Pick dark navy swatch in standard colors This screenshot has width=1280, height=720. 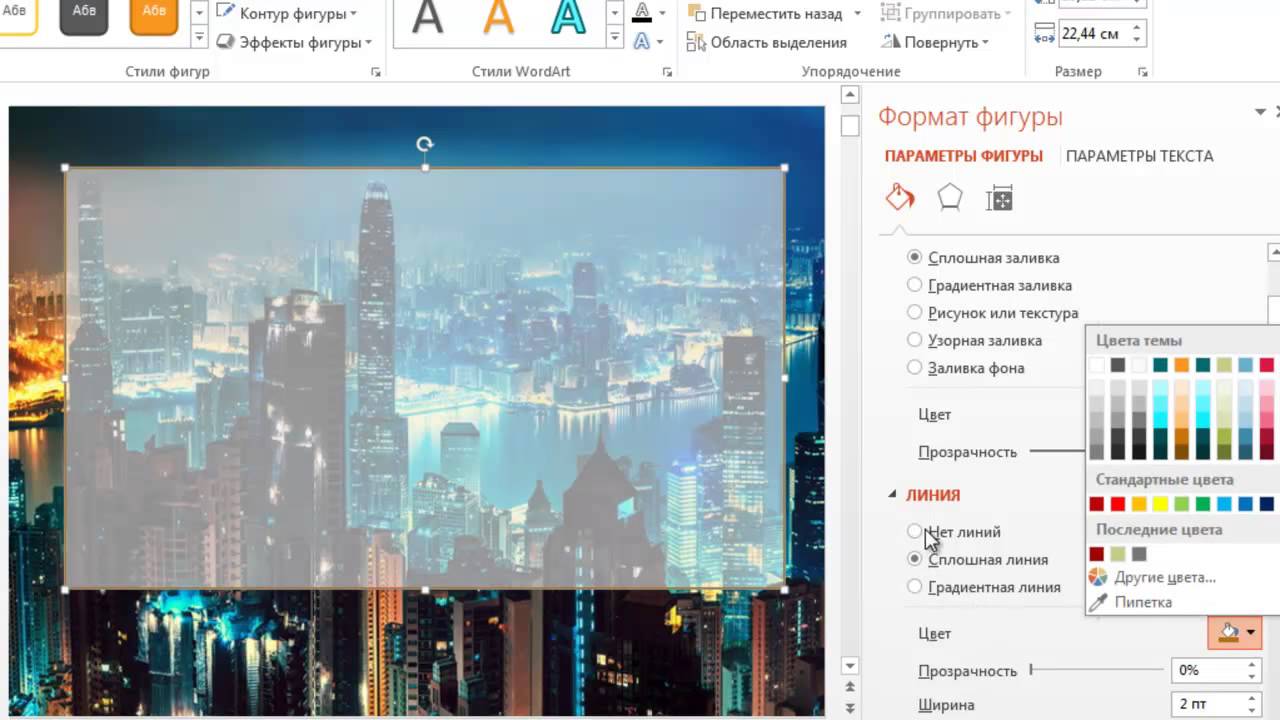tap(1267, 504)
